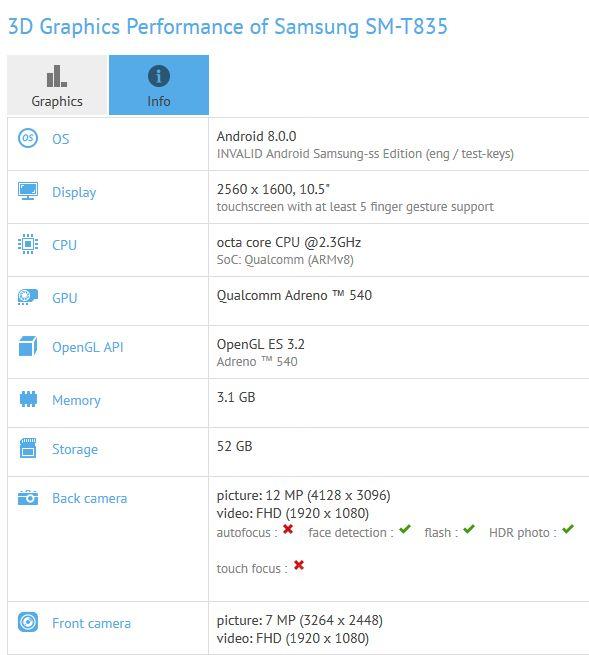The image size is (589, 655).
Task: Click the OpenGL API cube icon
Action: pos(28,346)
